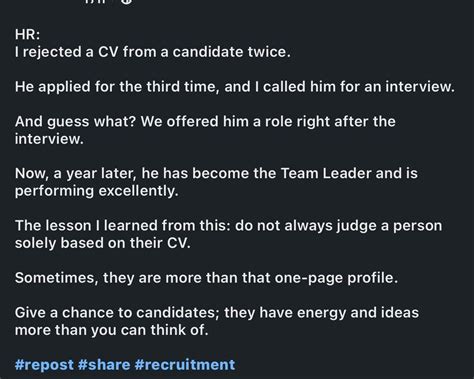
Task: Open the #share hashtag
Action: [104, 364]
